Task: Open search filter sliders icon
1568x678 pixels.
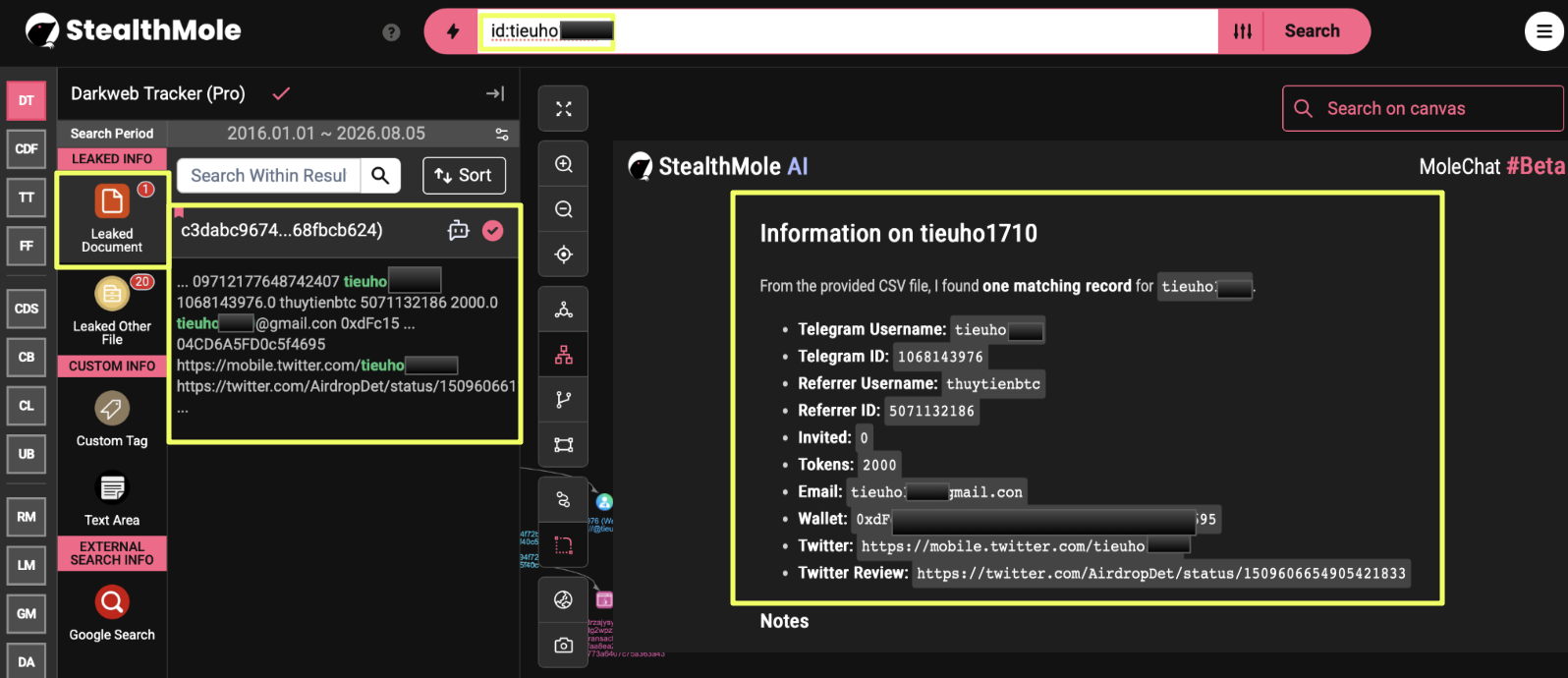Action: tap(1243, 31)
